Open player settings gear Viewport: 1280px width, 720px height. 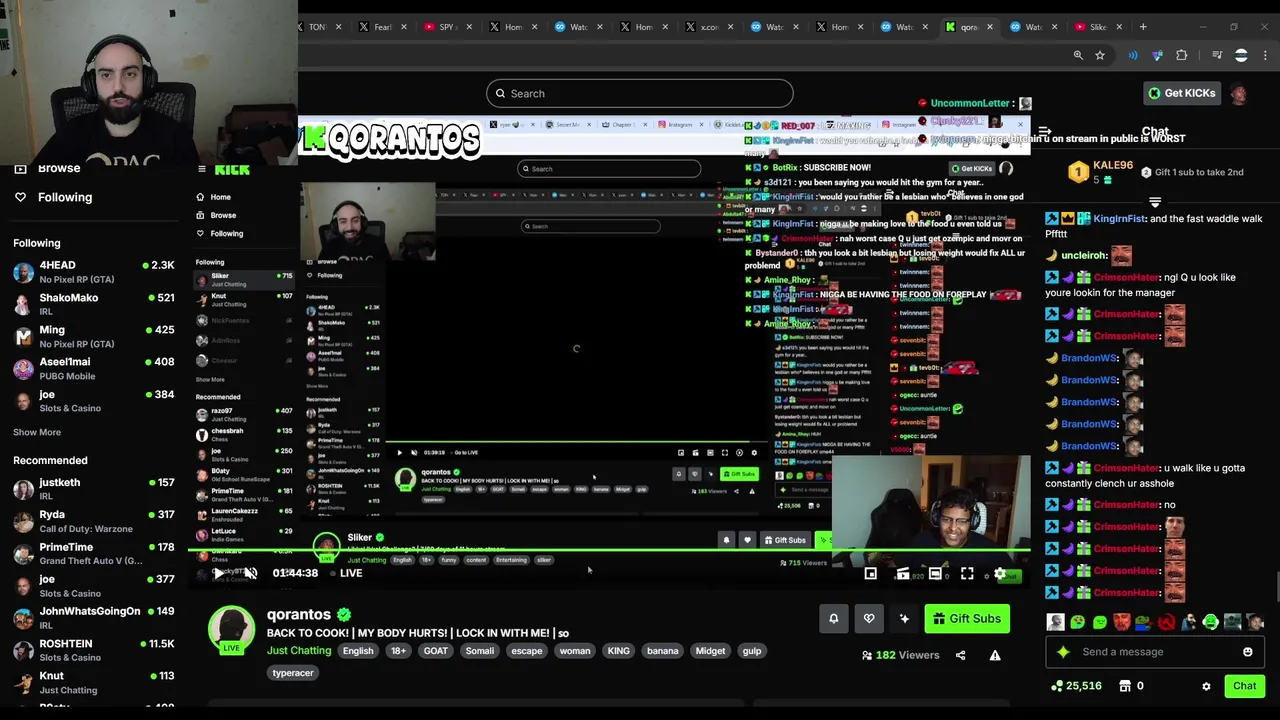[999, 574]
